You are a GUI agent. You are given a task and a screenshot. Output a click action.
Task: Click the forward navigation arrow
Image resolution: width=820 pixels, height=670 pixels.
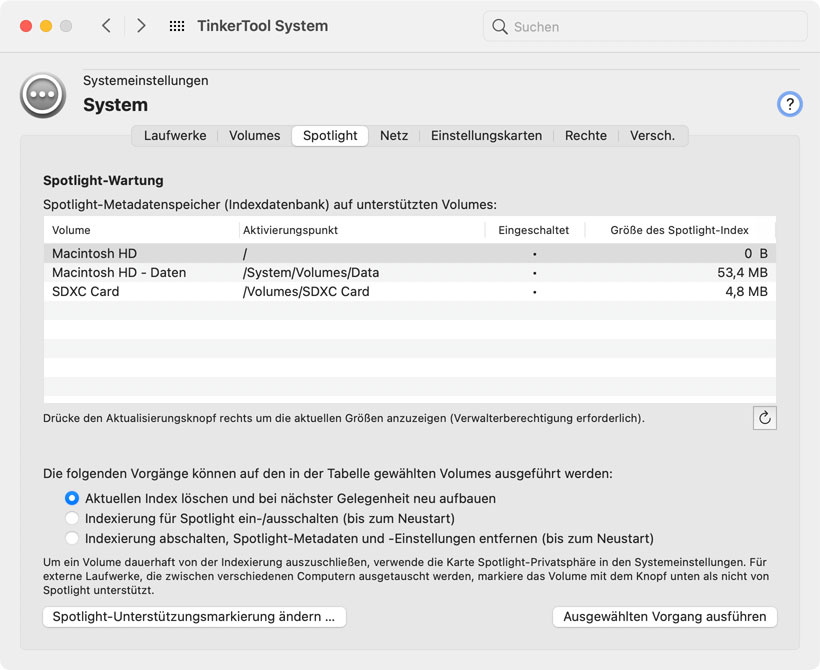[x=141, y=26]
